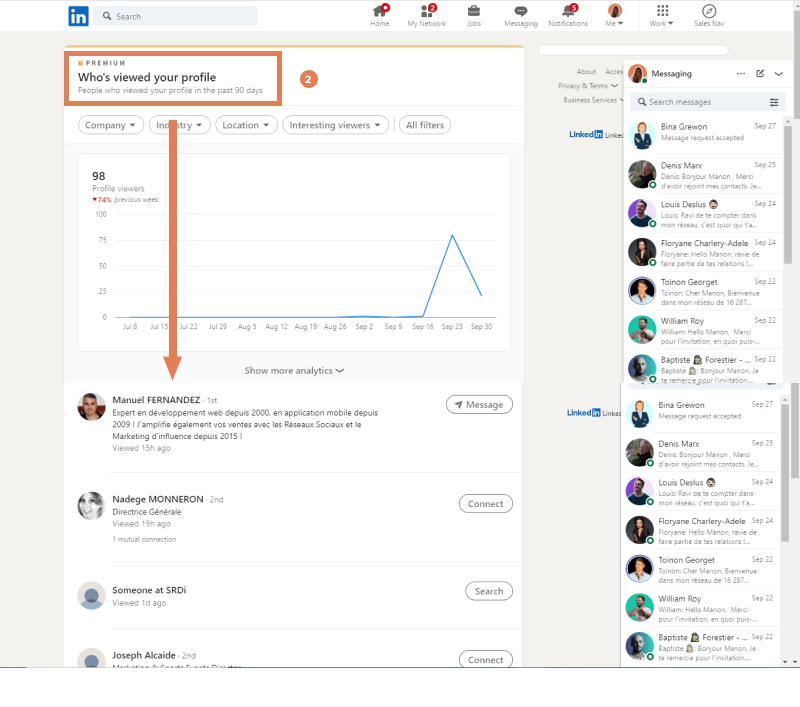Open About footer link

[586, 72]
